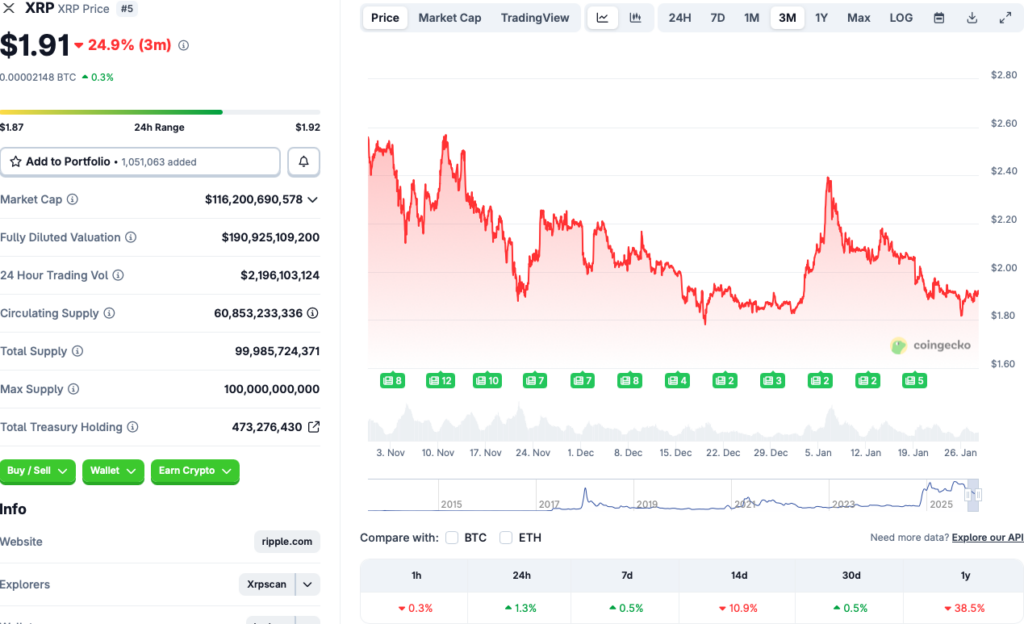The width and height of the screenshot is (1024, 624).
Task: Open the ripple.com website link
Action: (287, 542)
